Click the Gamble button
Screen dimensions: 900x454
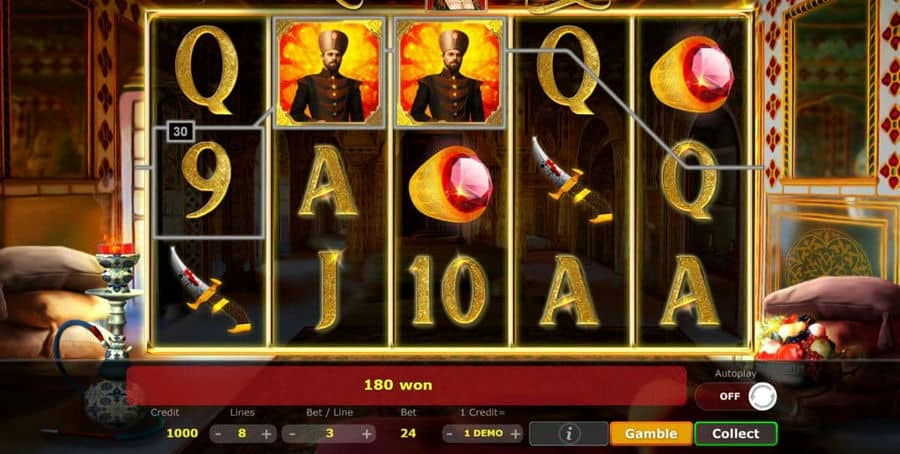point(651,433)
